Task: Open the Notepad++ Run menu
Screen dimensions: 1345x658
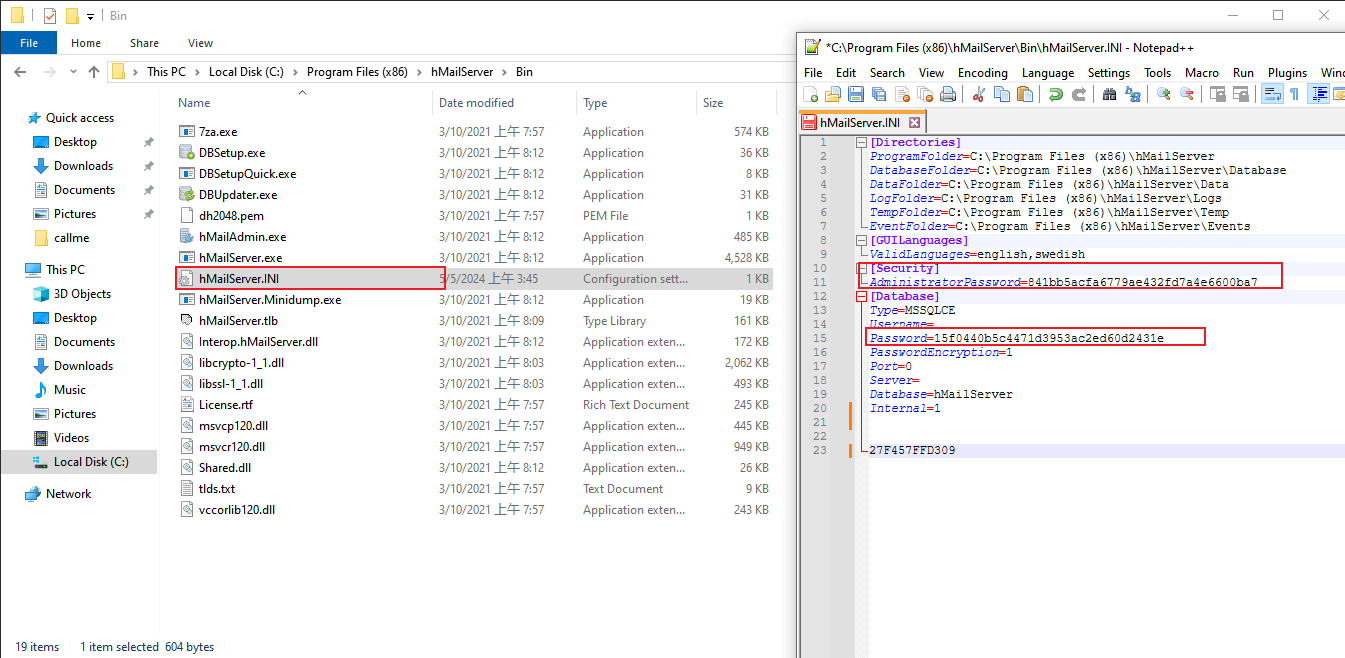Action: click(x=1243, y=73)
